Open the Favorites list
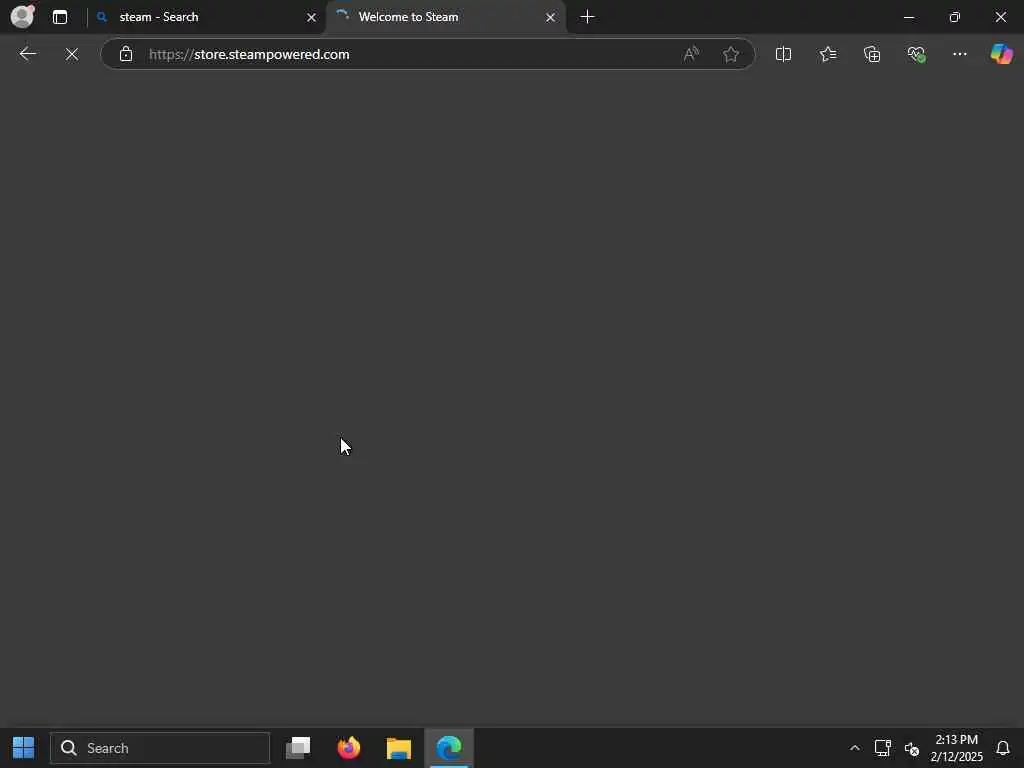Image resolution: width=1024 pixels, height=768 pixels. [827, 54]
